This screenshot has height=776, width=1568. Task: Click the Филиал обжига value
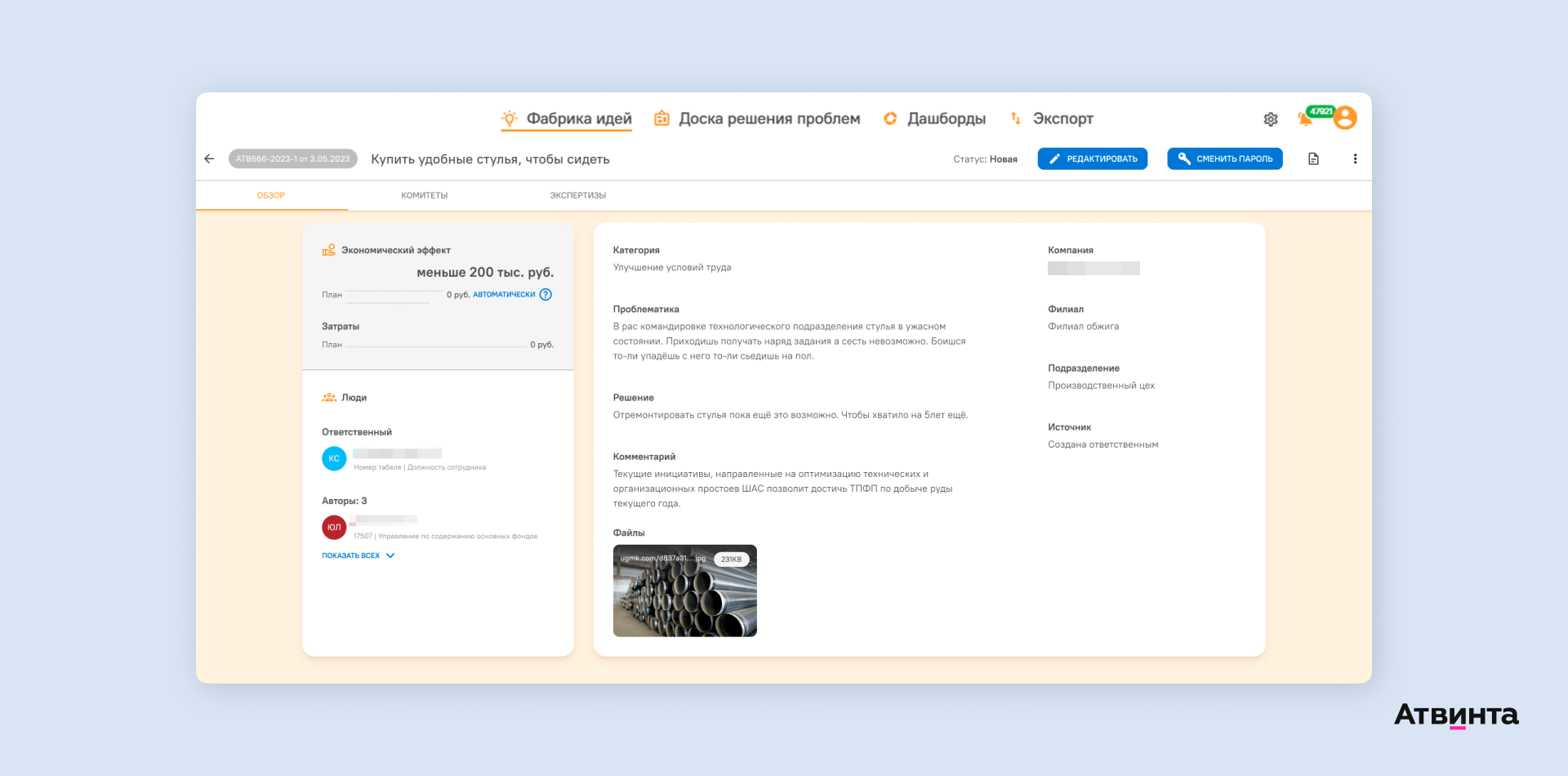coord(1084,327)
